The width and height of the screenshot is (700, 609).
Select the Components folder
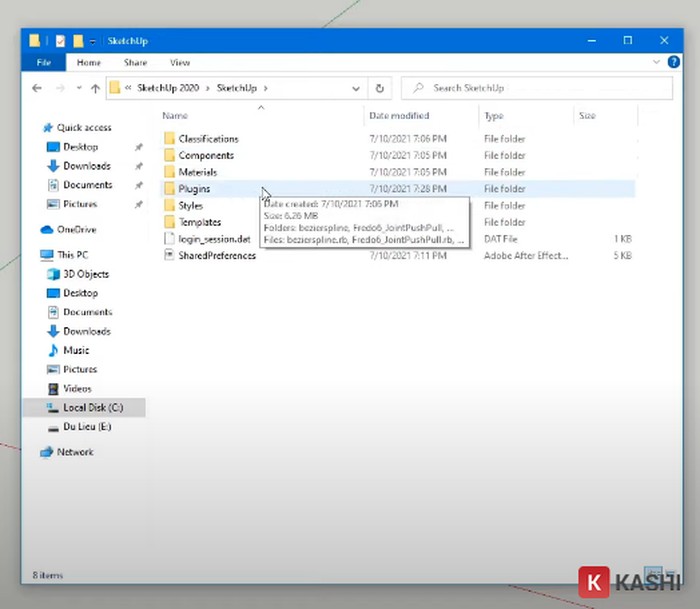pyautogui.click(x=206, y=155)
